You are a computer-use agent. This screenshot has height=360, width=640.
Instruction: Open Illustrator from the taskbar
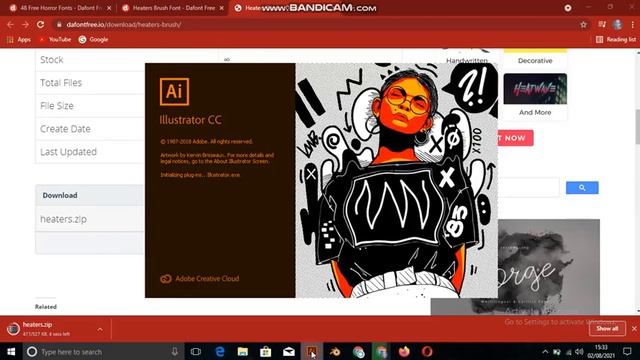coord(312,351)
